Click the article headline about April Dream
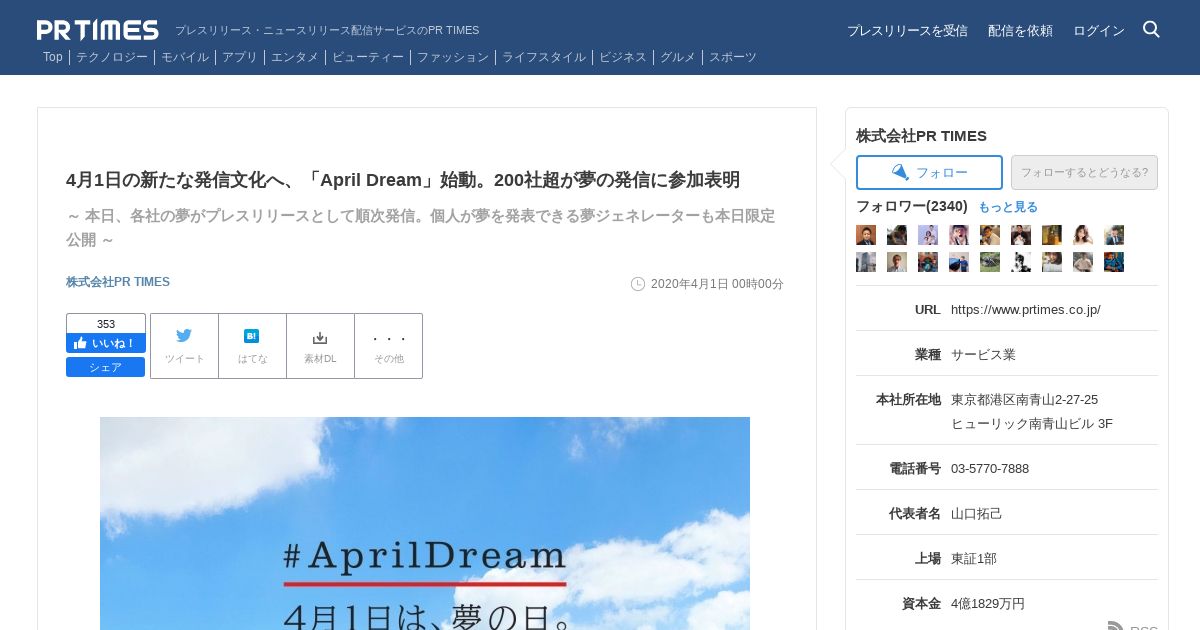Screen dimensions: 1200x630 [403, 180]
